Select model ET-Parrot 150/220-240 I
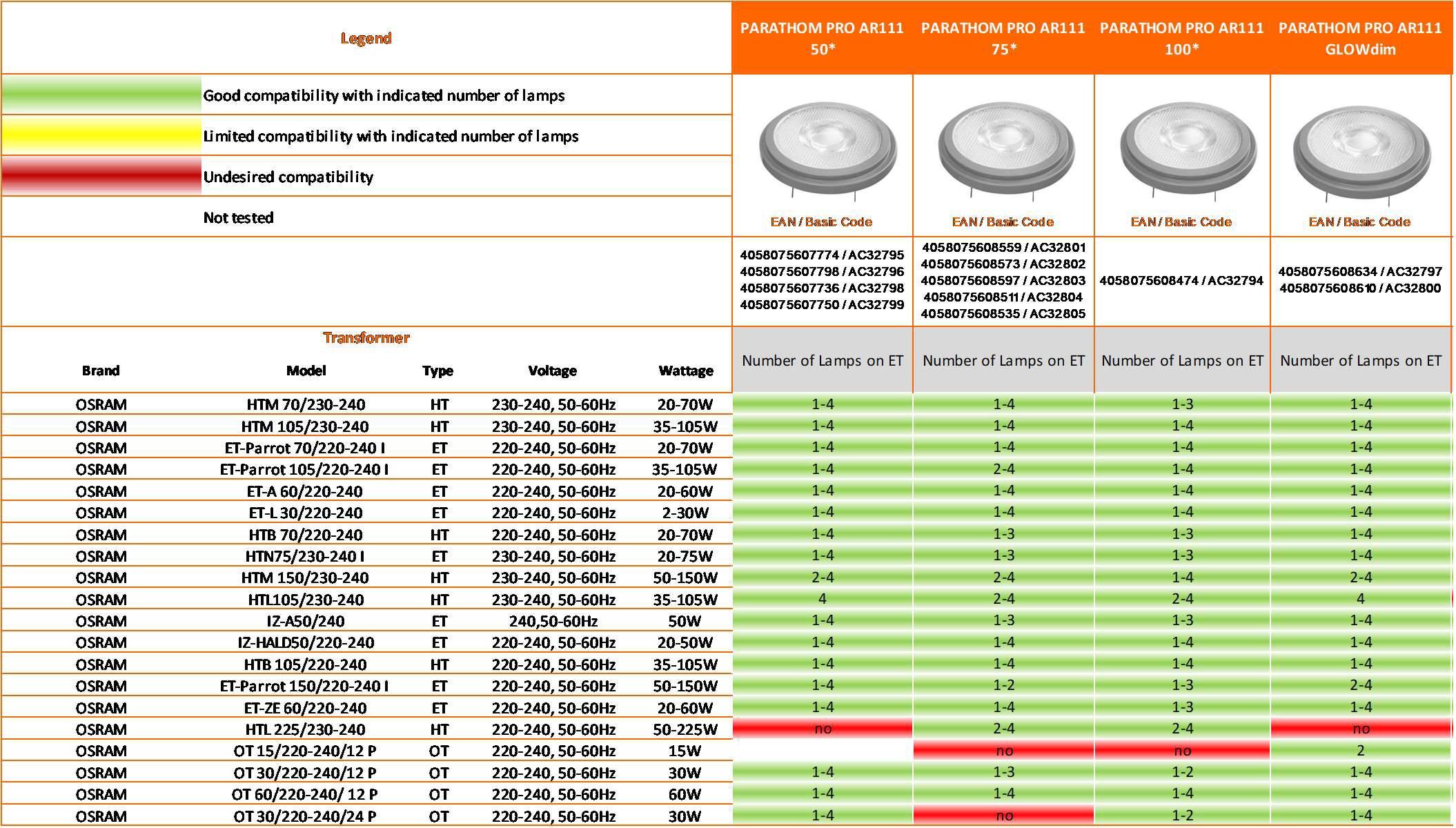This screenshot has width=1456, height=828. tap(304, 686)
